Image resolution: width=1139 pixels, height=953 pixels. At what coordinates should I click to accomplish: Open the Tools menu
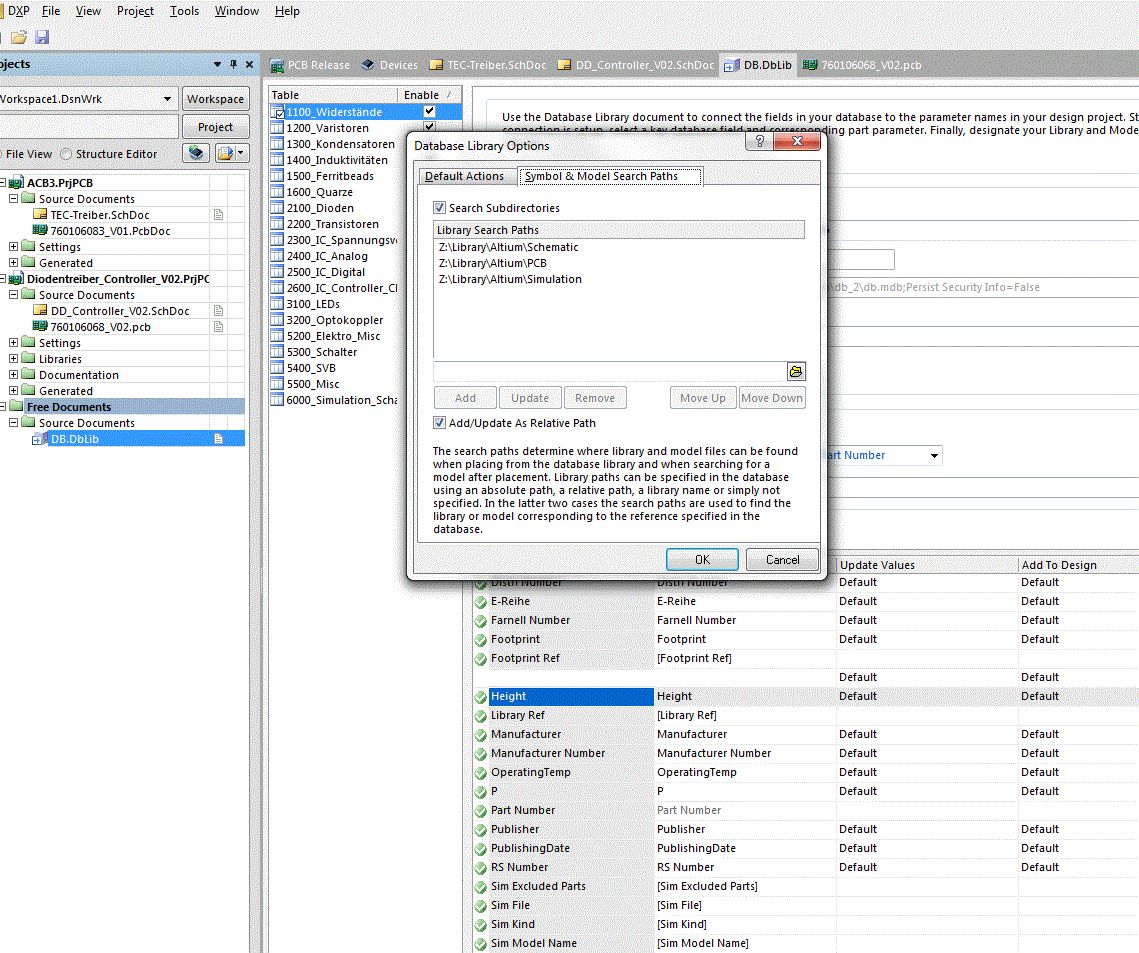tap(184, 11)
